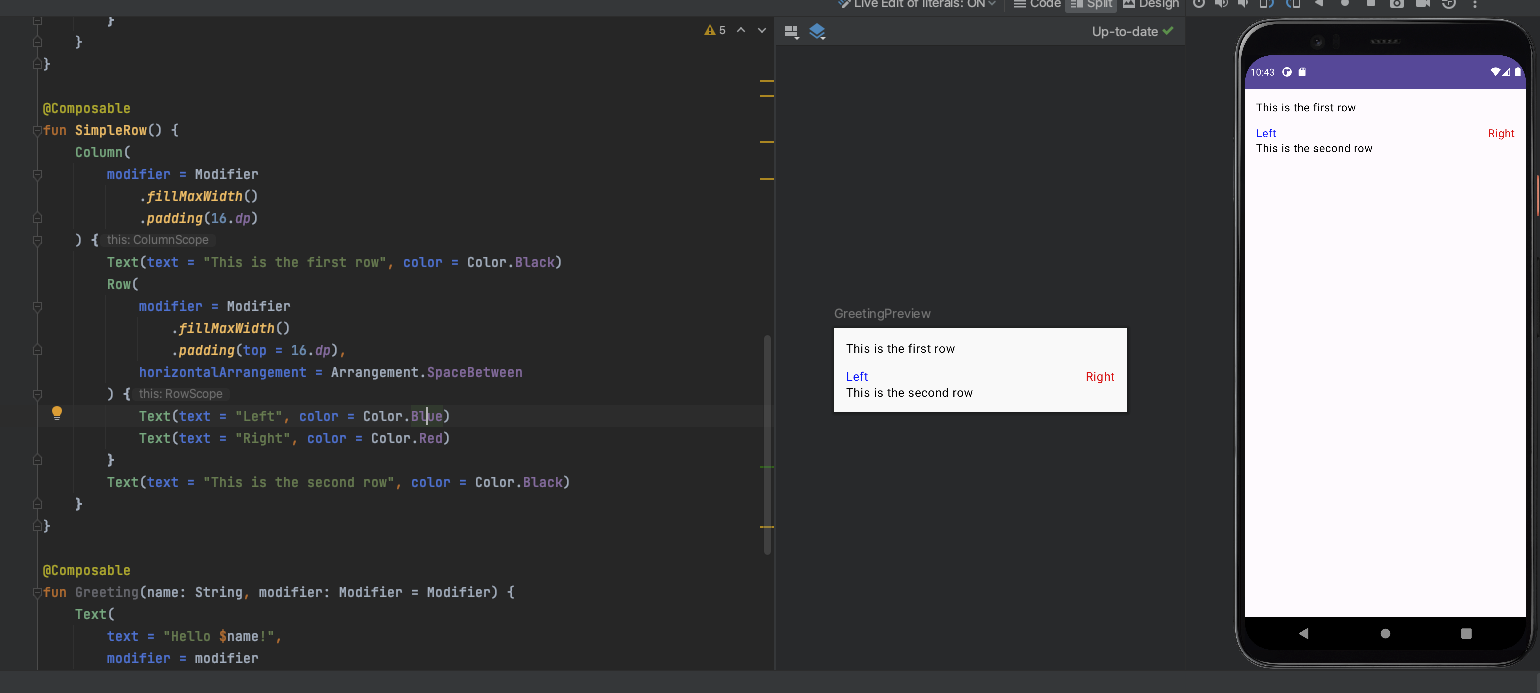Screen dimensions: 1540x693
Task: Click the emulator take-screenshot camera icon
Action: (x=1396, y=4)
